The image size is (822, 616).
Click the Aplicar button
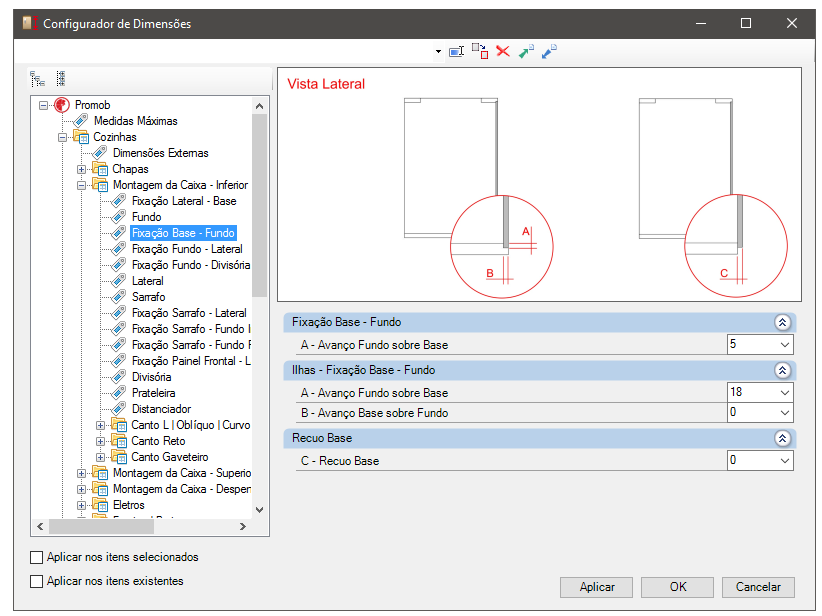pos(597,587)
